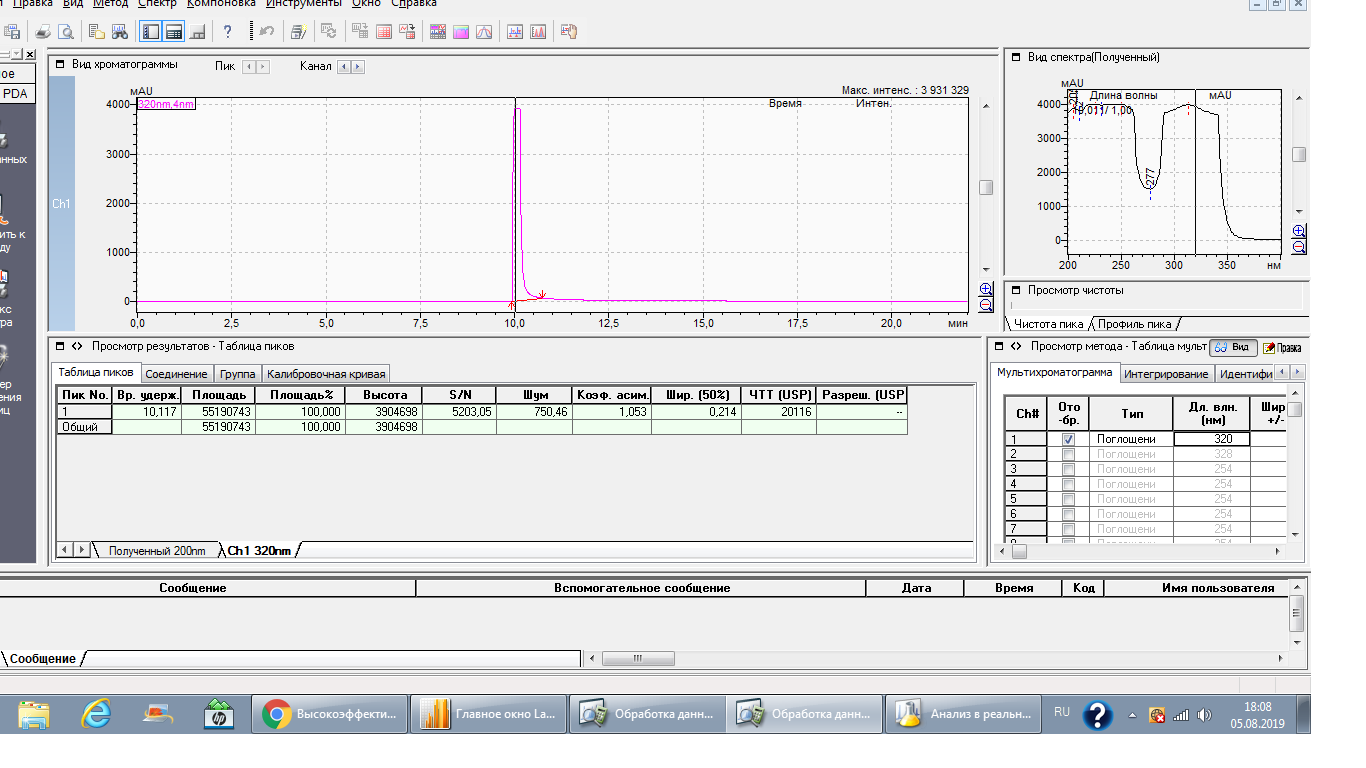Click the magenta contour plot toolbar icon
Viewport: 1366px width, 768px height.
461,32
